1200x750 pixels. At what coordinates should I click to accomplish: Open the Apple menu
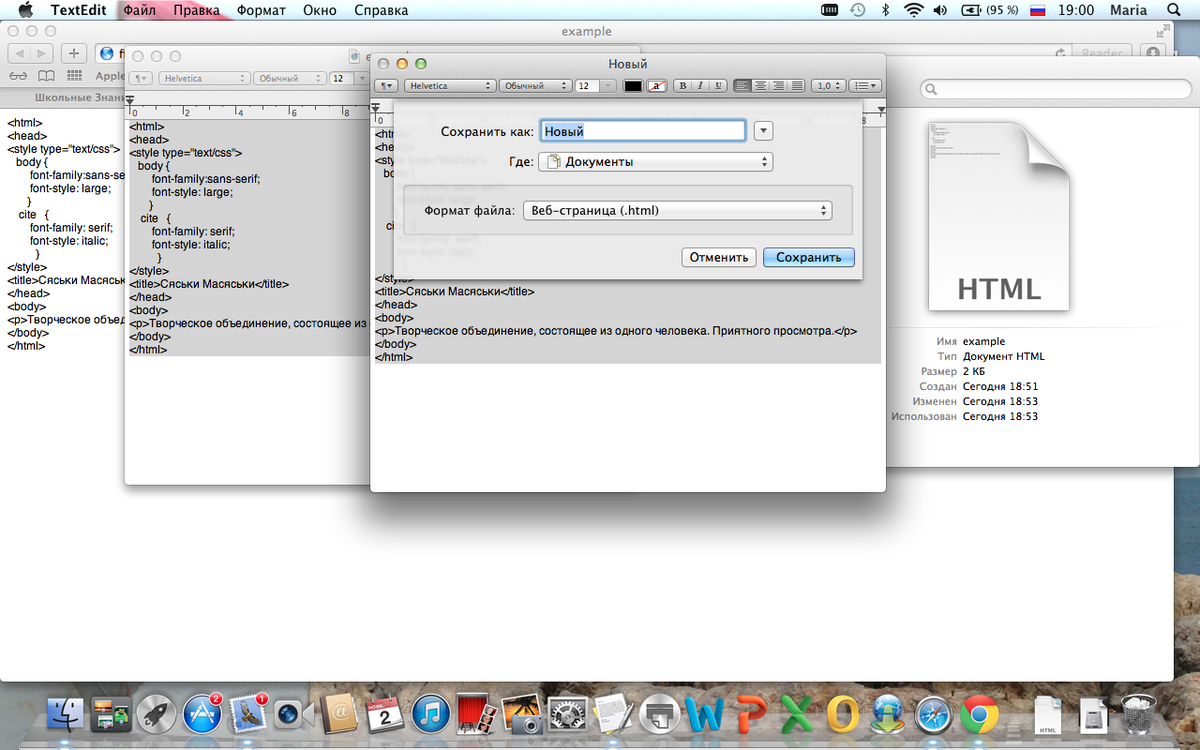[x=24, y=10]
